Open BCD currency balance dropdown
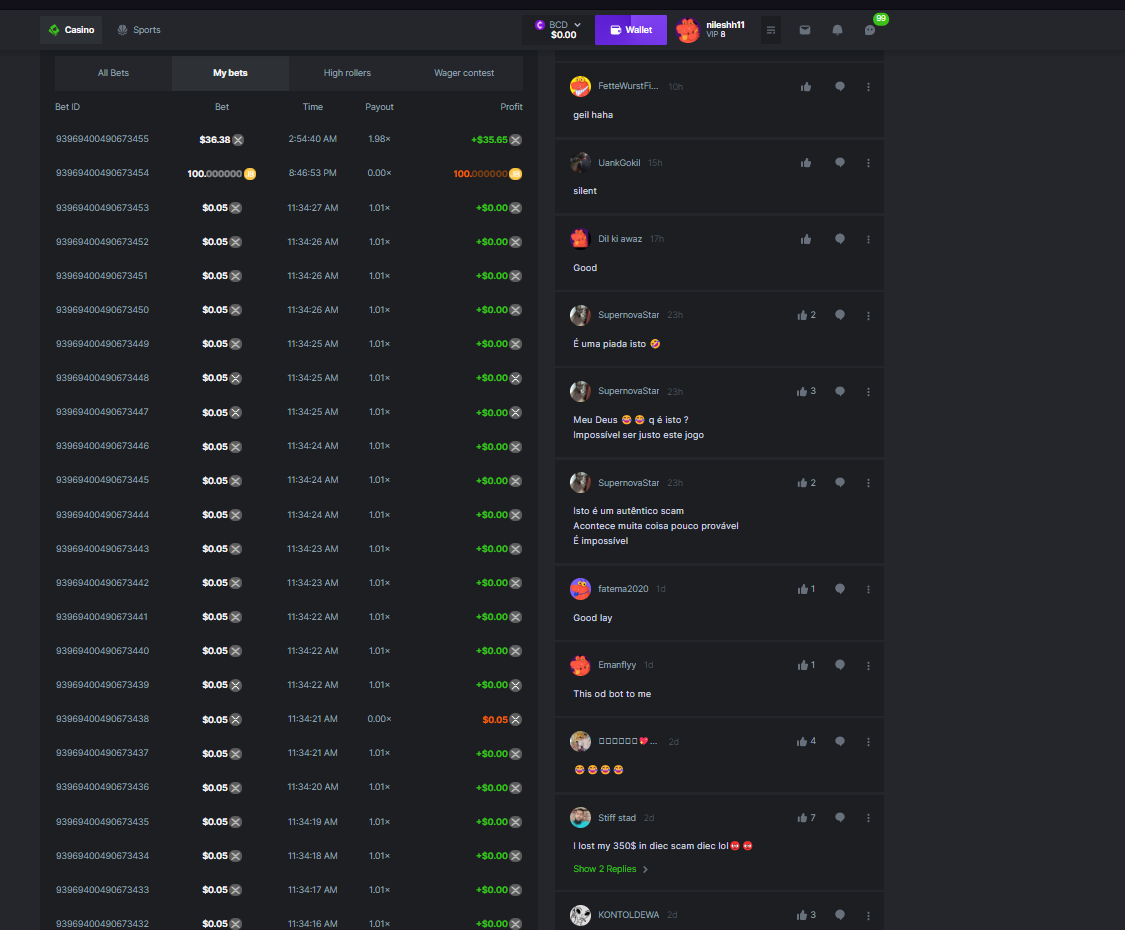This screenshot has height=930, width=1125. [x=559, y=30]
